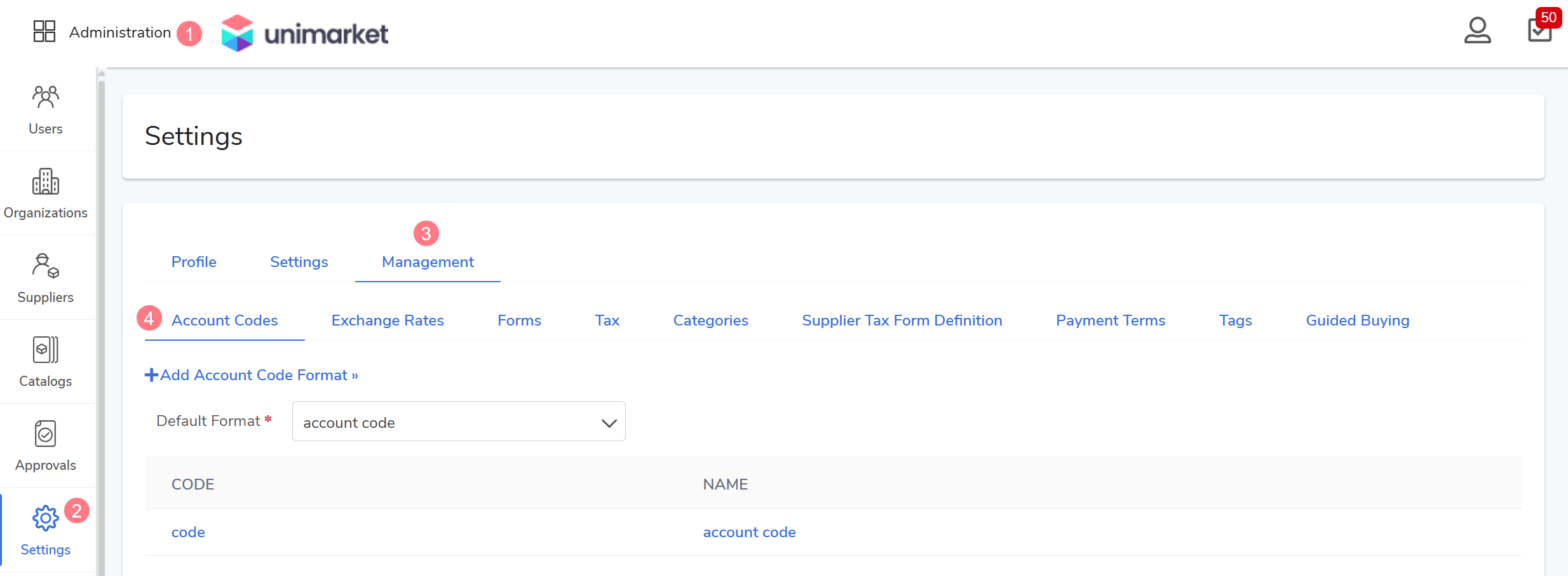This screenshot has width=1568, height=576.
Task: Open the Supplier Tax Form Definition tab
Action: (902, 320)
